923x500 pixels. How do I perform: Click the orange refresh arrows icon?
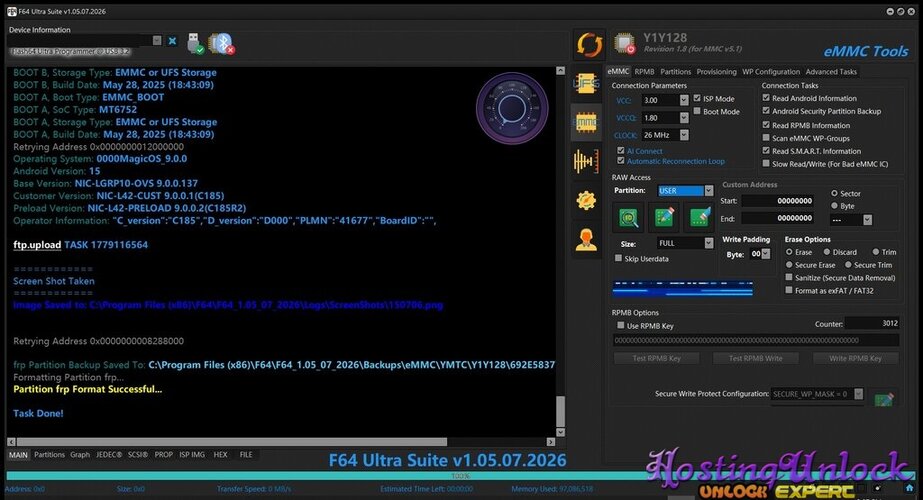589,45
